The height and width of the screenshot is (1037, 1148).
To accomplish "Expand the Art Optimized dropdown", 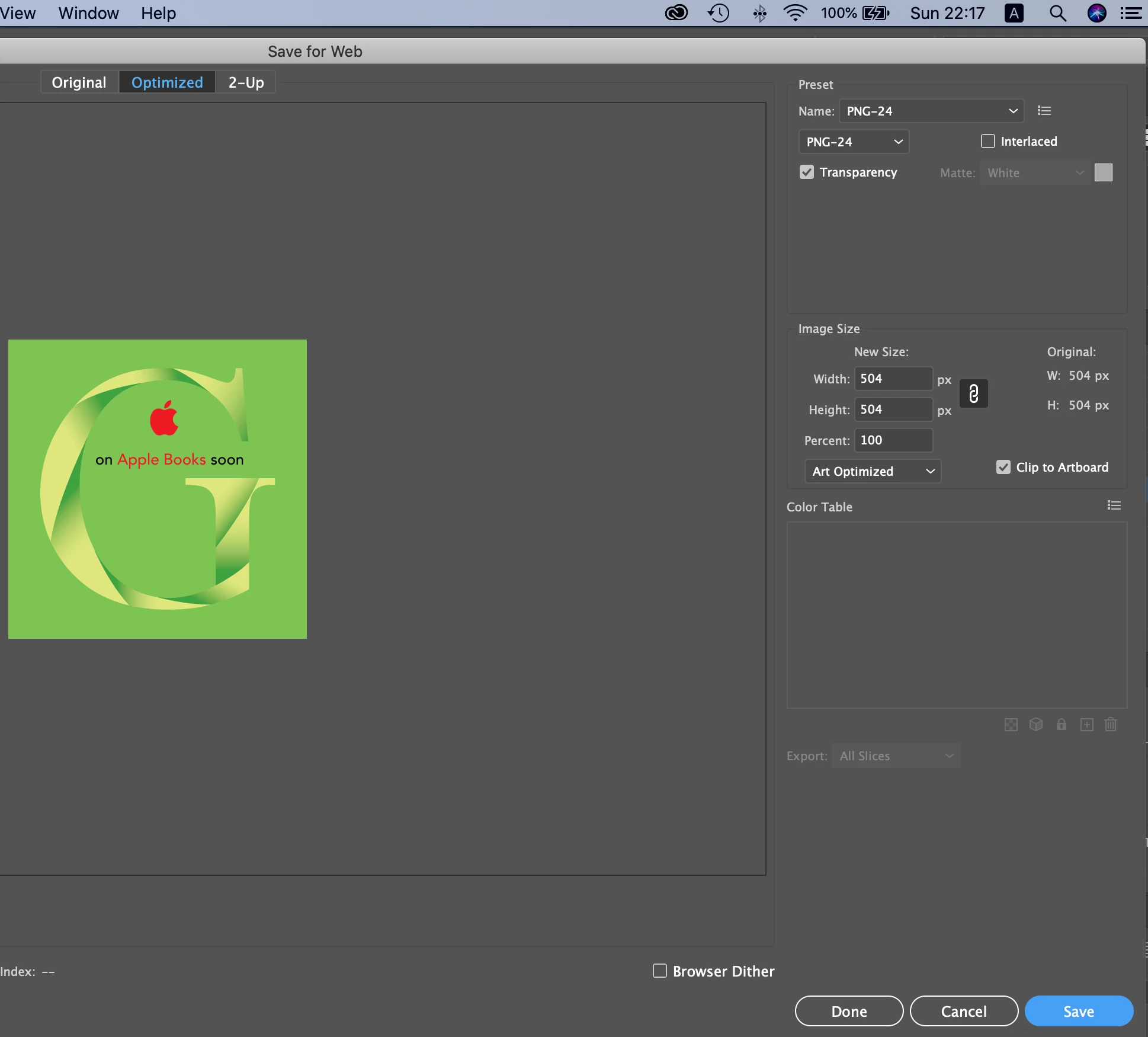I will (873, 471).
